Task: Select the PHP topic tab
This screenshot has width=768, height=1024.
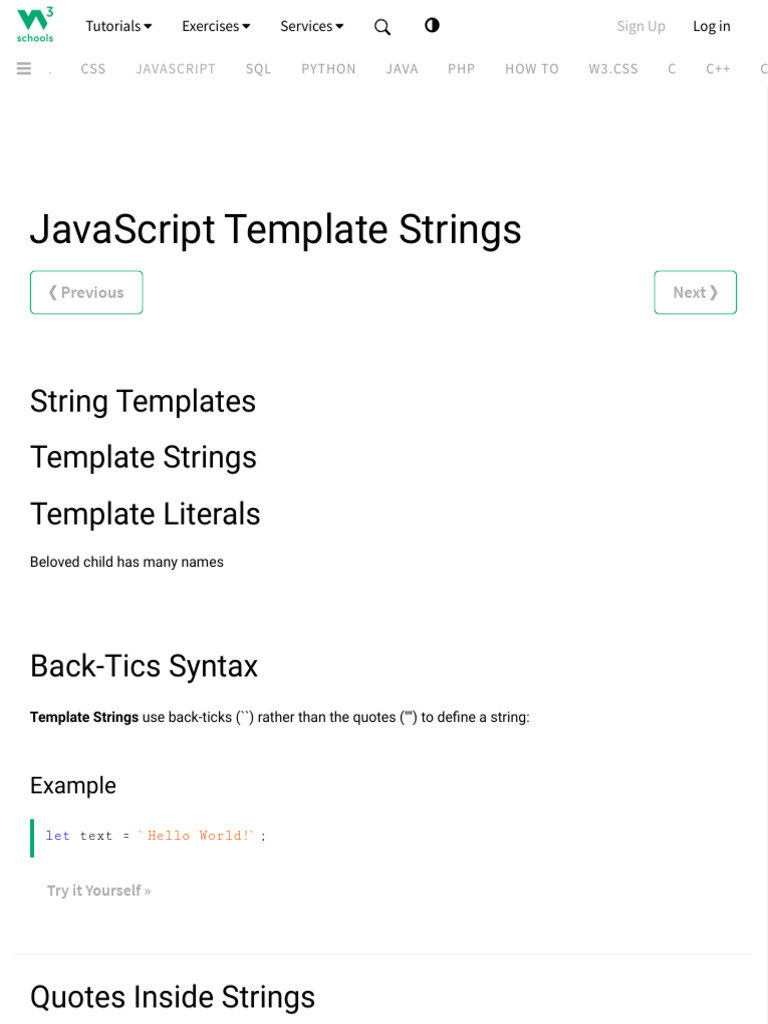Action: (461, 69)
